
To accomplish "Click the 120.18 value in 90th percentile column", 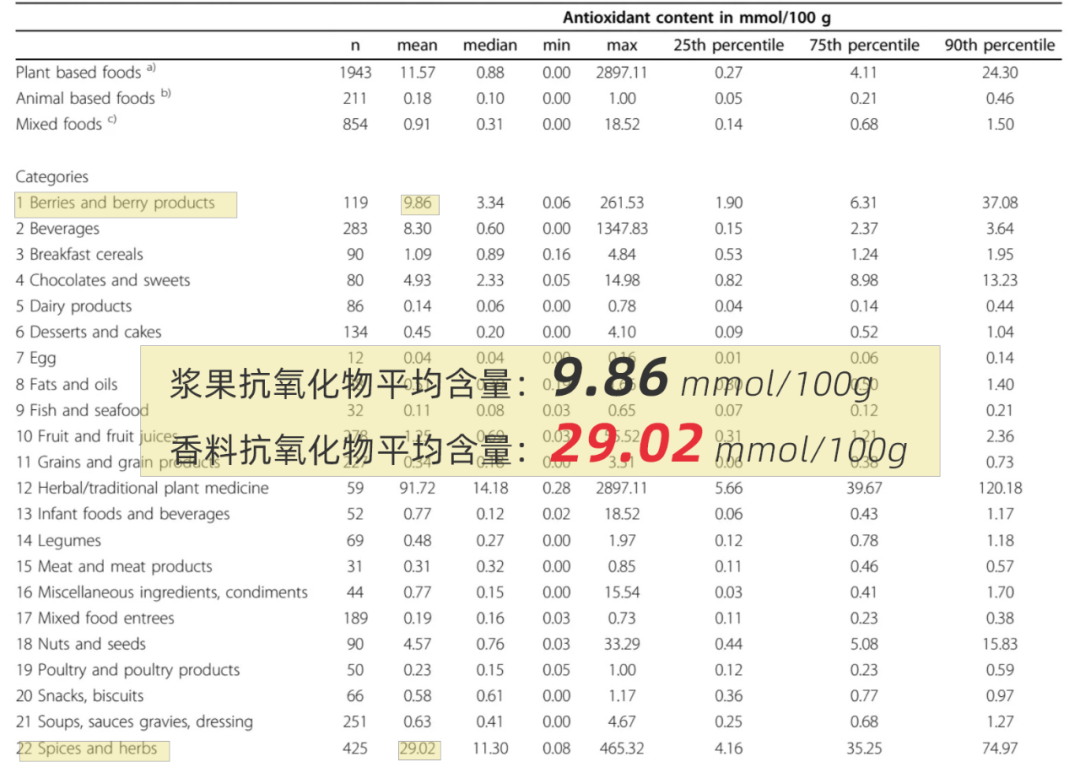I will click(999, 488).
